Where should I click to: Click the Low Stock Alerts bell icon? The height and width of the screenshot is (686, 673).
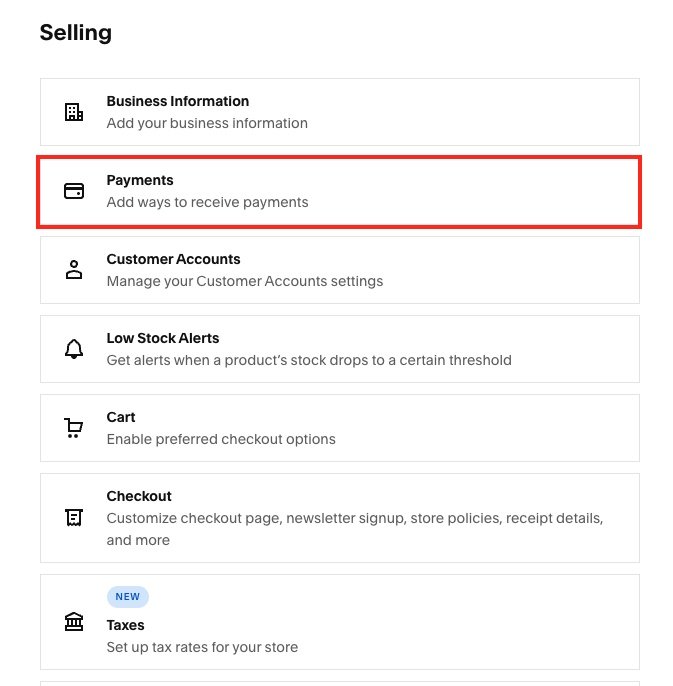(x=74, y=349)
